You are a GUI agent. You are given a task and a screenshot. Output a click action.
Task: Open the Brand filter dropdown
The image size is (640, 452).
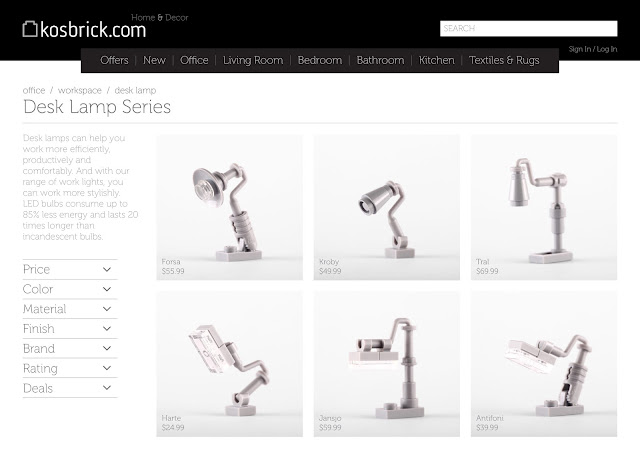pos(70,349)
